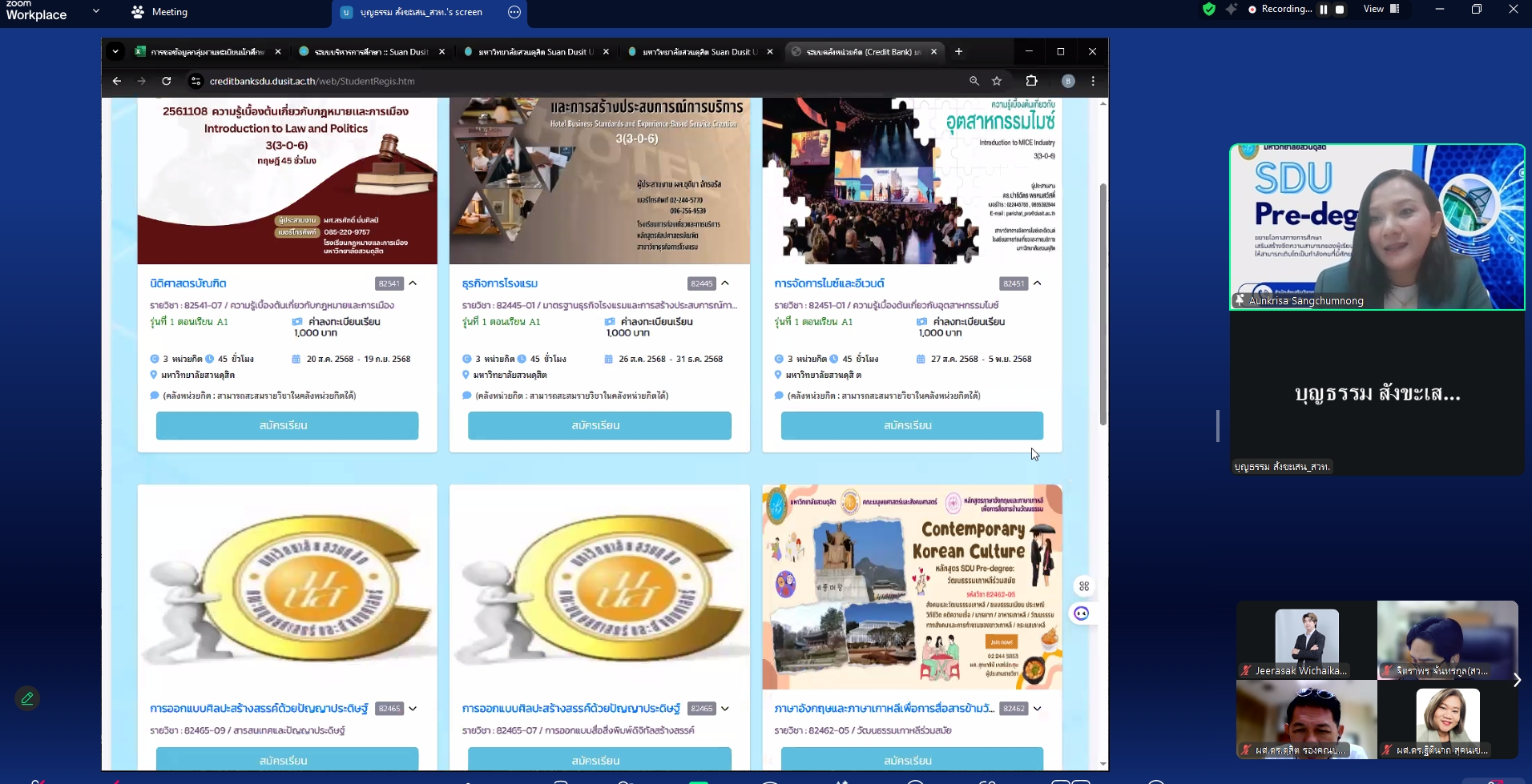Click the Zoom annotate pencil icon
Screen dimensions: 1532x784
tap(27, 698)
